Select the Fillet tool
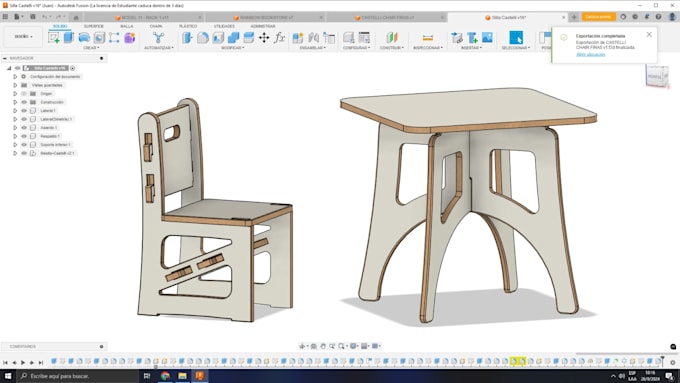680x383 pixels. pyautogui.click(x=203, y=38)
